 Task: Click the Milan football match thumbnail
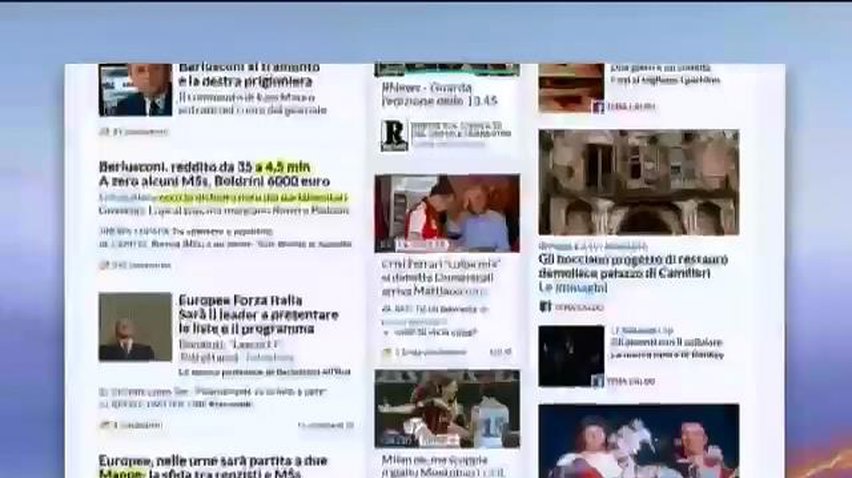click(447, 409)
